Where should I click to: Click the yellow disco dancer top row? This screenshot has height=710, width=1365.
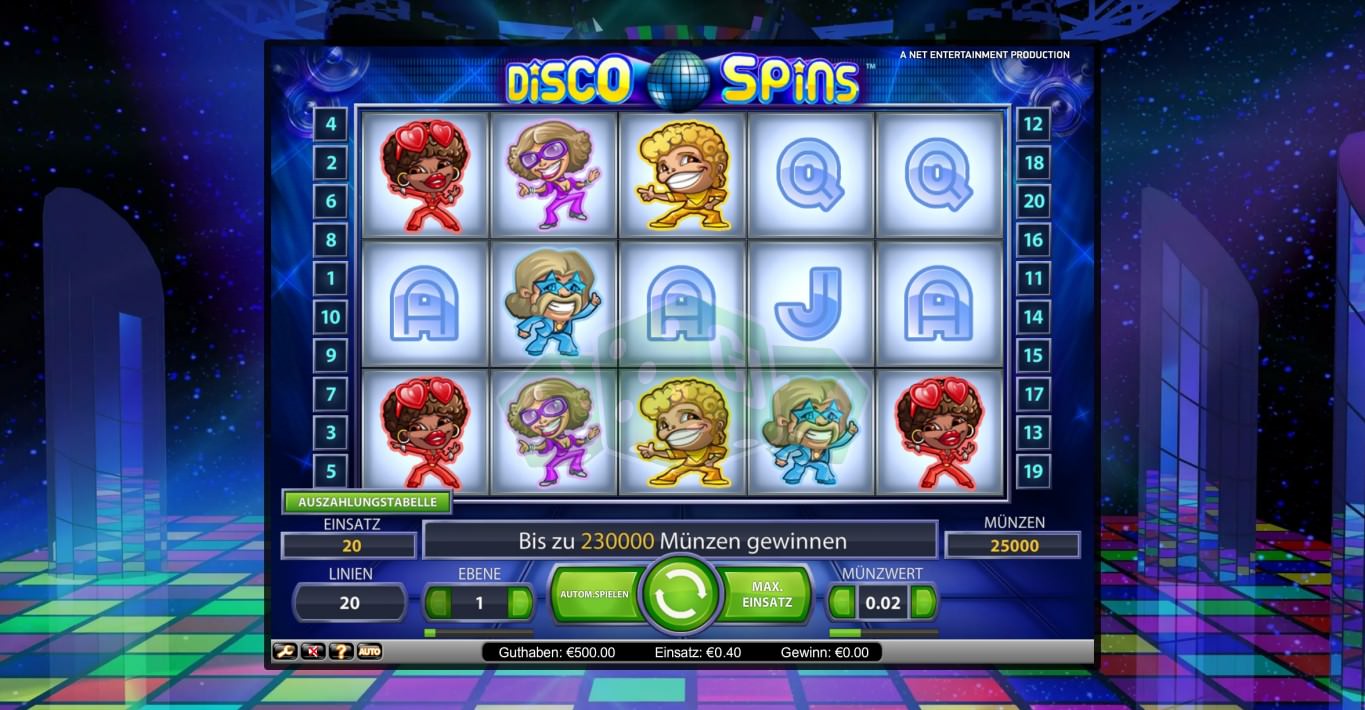click(682, 176)
